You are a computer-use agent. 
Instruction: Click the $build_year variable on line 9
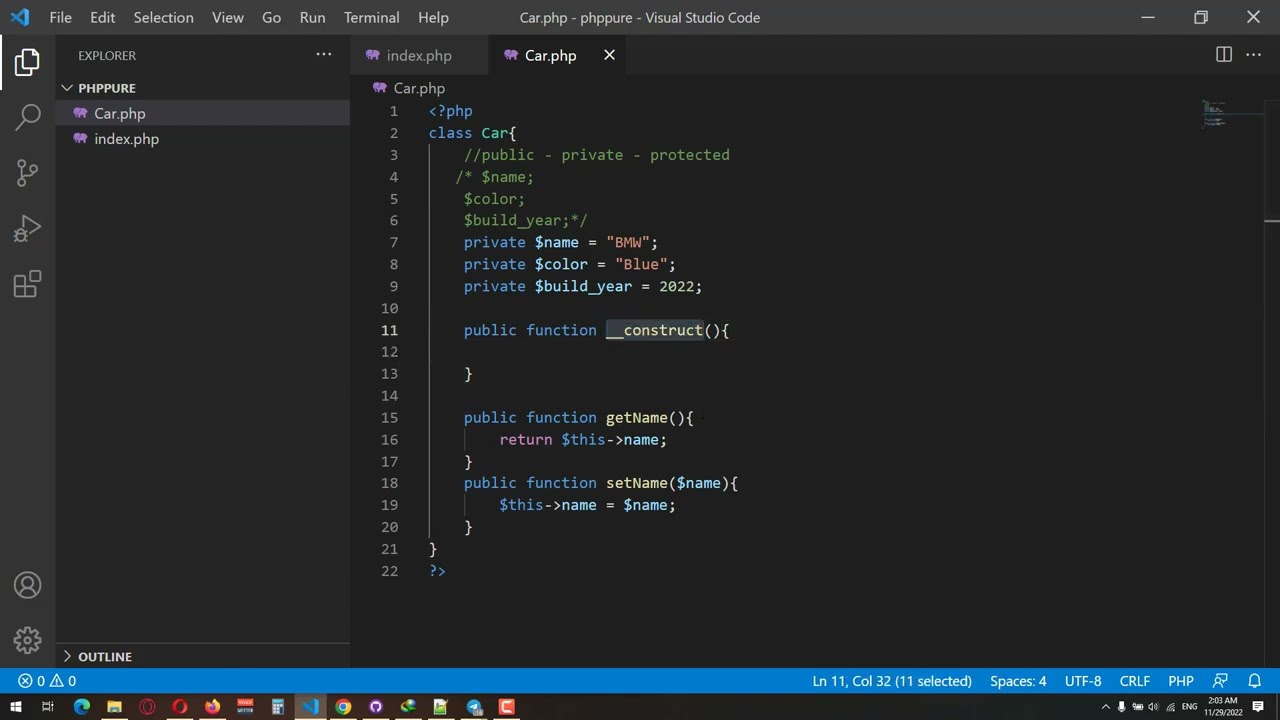click(583, 286)
